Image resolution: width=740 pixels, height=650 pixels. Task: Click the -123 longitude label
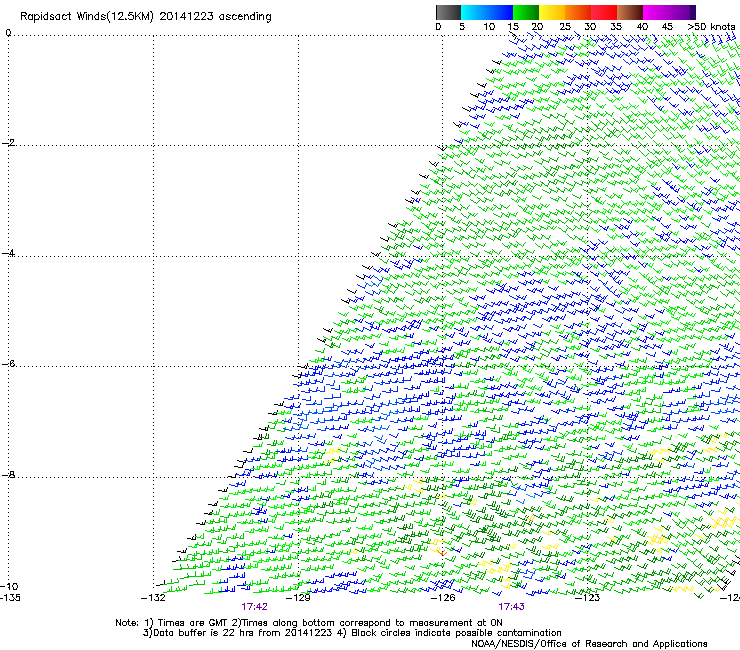[587, 598]
